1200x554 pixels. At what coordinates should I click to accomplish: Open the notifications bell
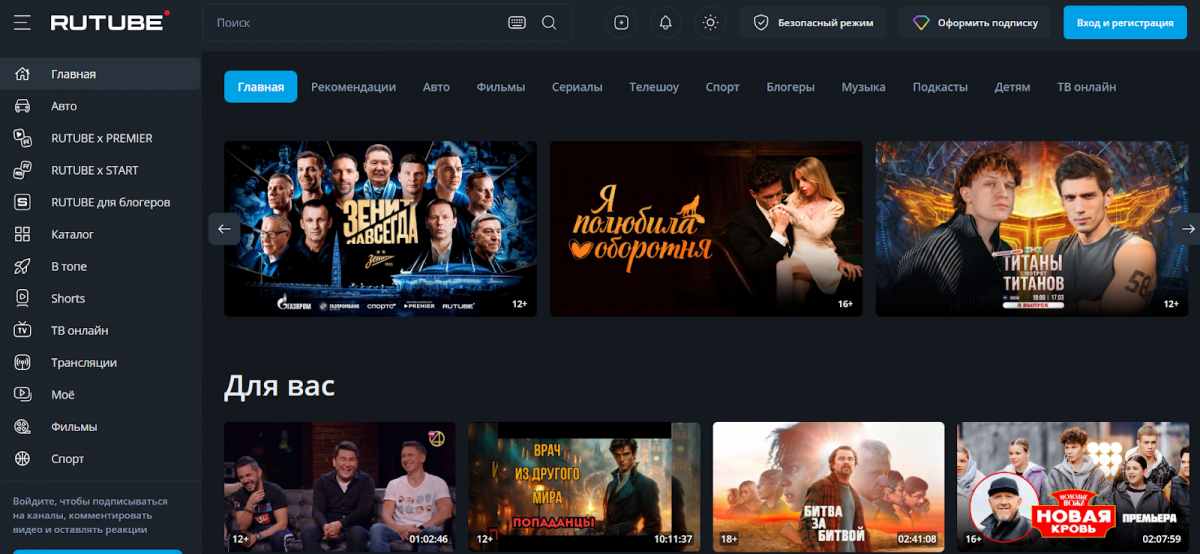pos(665,22)
